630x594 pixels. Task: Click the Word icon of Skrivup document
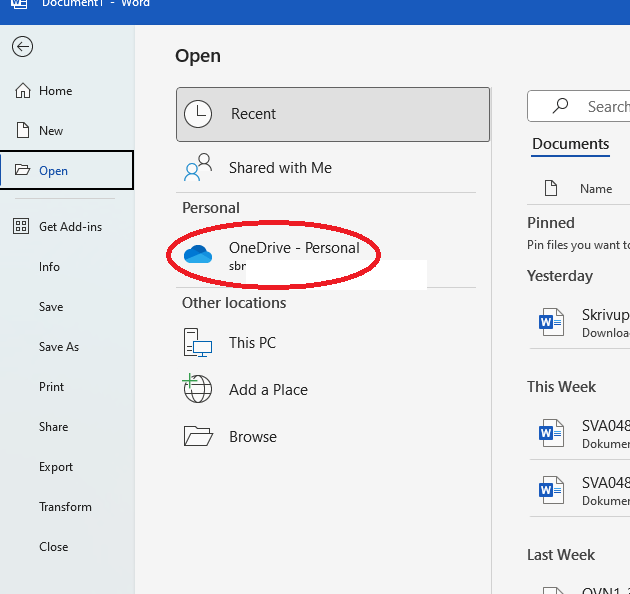(551, 322)
